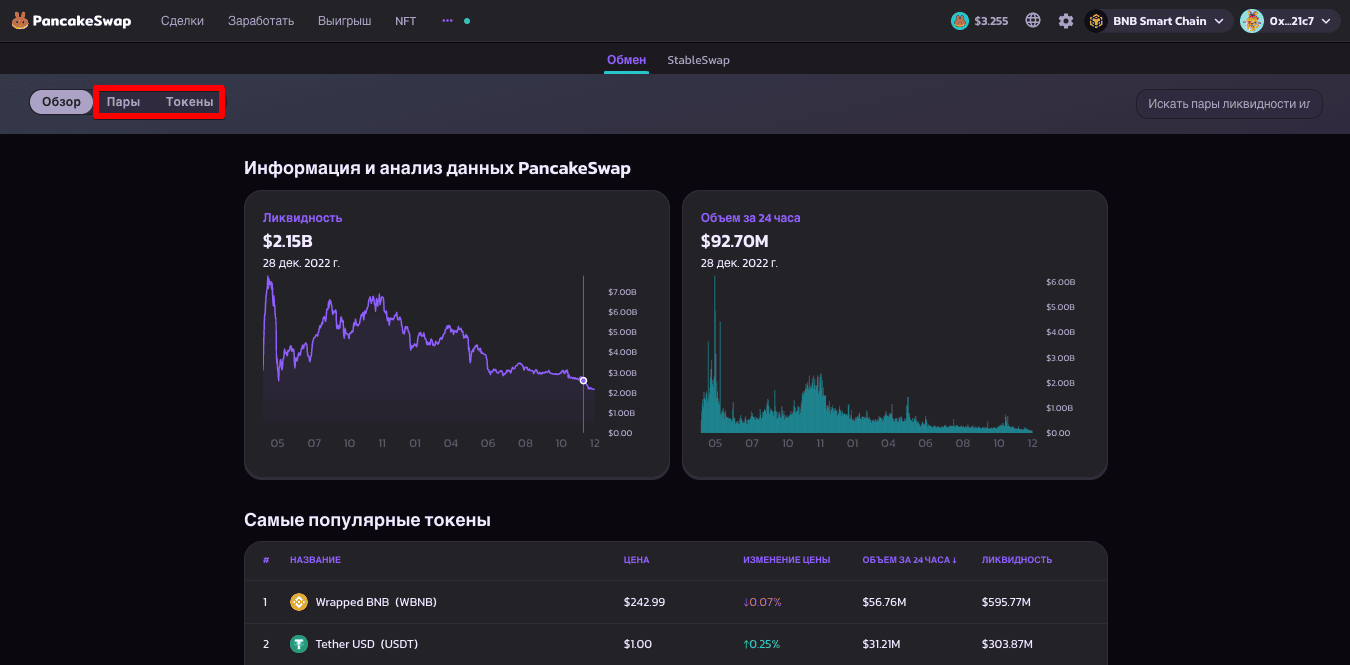The image size is (1350, 665).
Task: Click the Ликвидность chart title
Action: click(302, 217)
